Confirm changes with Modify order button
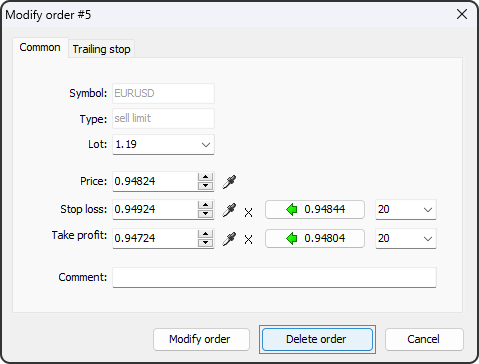Viewport: 479px width, 364px height. 201,339
